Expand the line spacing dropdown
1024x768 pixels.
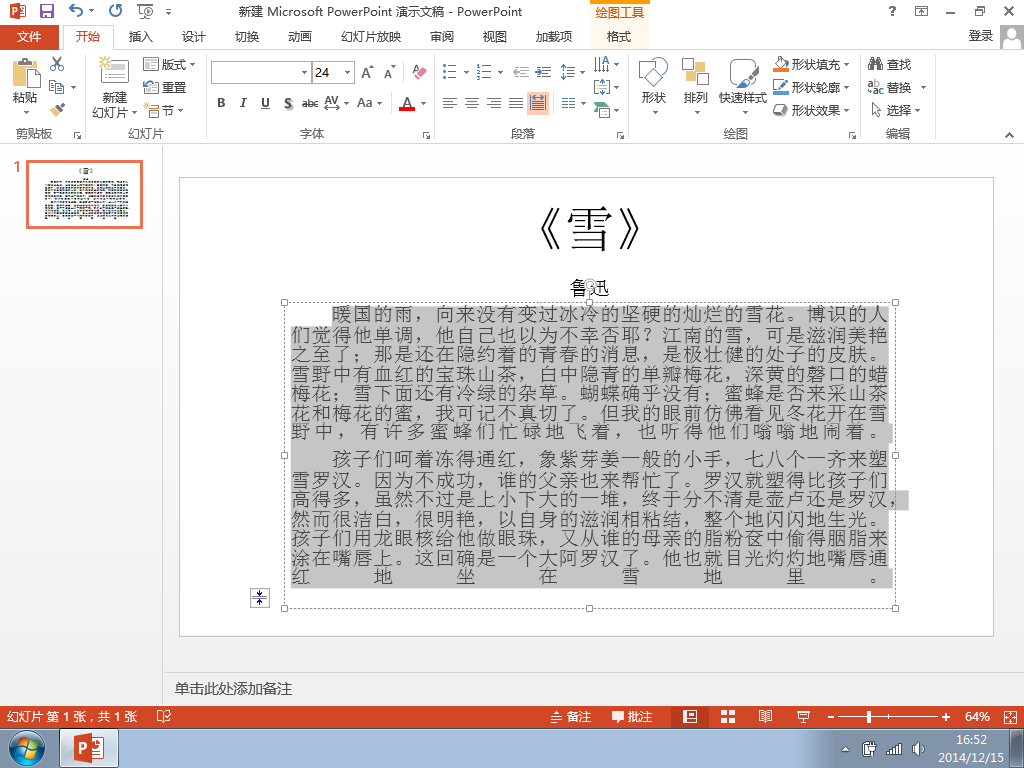coord(572,72)
